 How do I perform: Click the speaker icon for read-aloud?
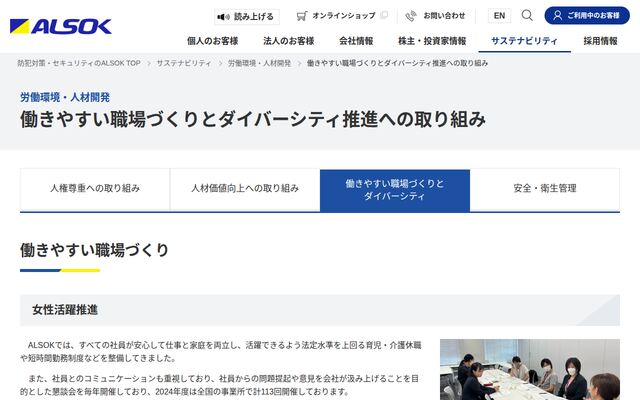(x=223, y=17)
